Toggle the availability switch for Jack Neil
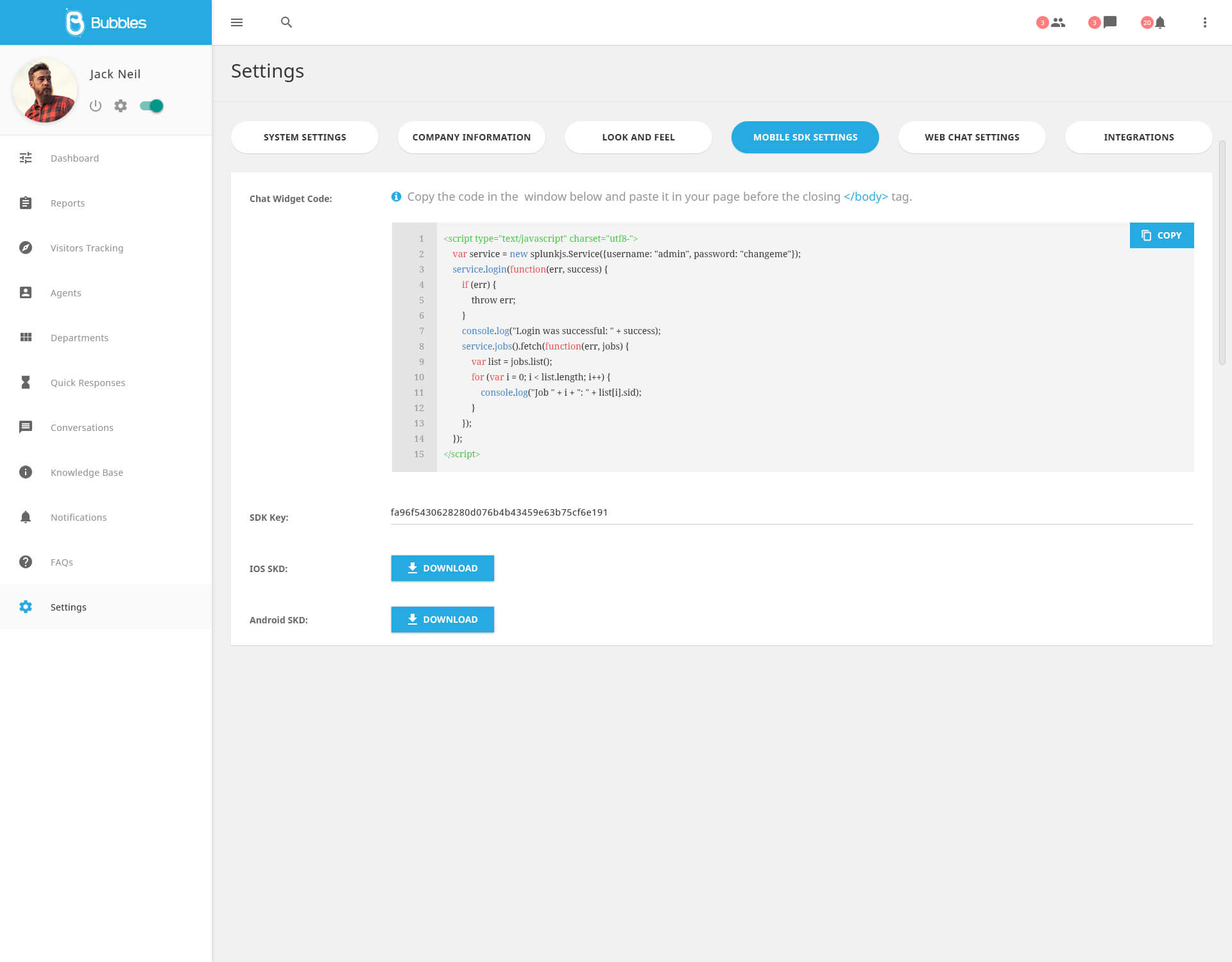The width and height of the screenshot is (1232, 962). [151, 106]
